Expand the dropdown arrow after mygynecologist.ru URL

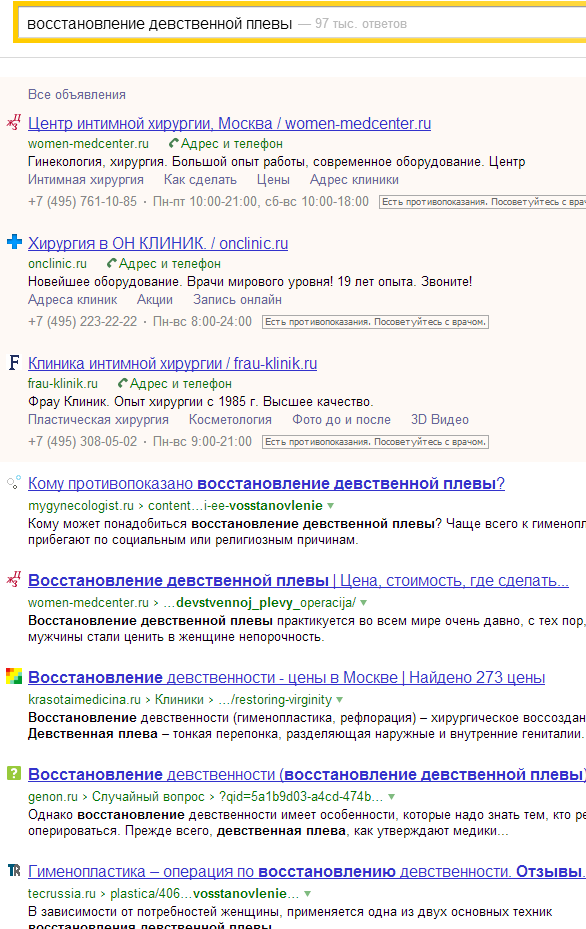pos(331,506)
